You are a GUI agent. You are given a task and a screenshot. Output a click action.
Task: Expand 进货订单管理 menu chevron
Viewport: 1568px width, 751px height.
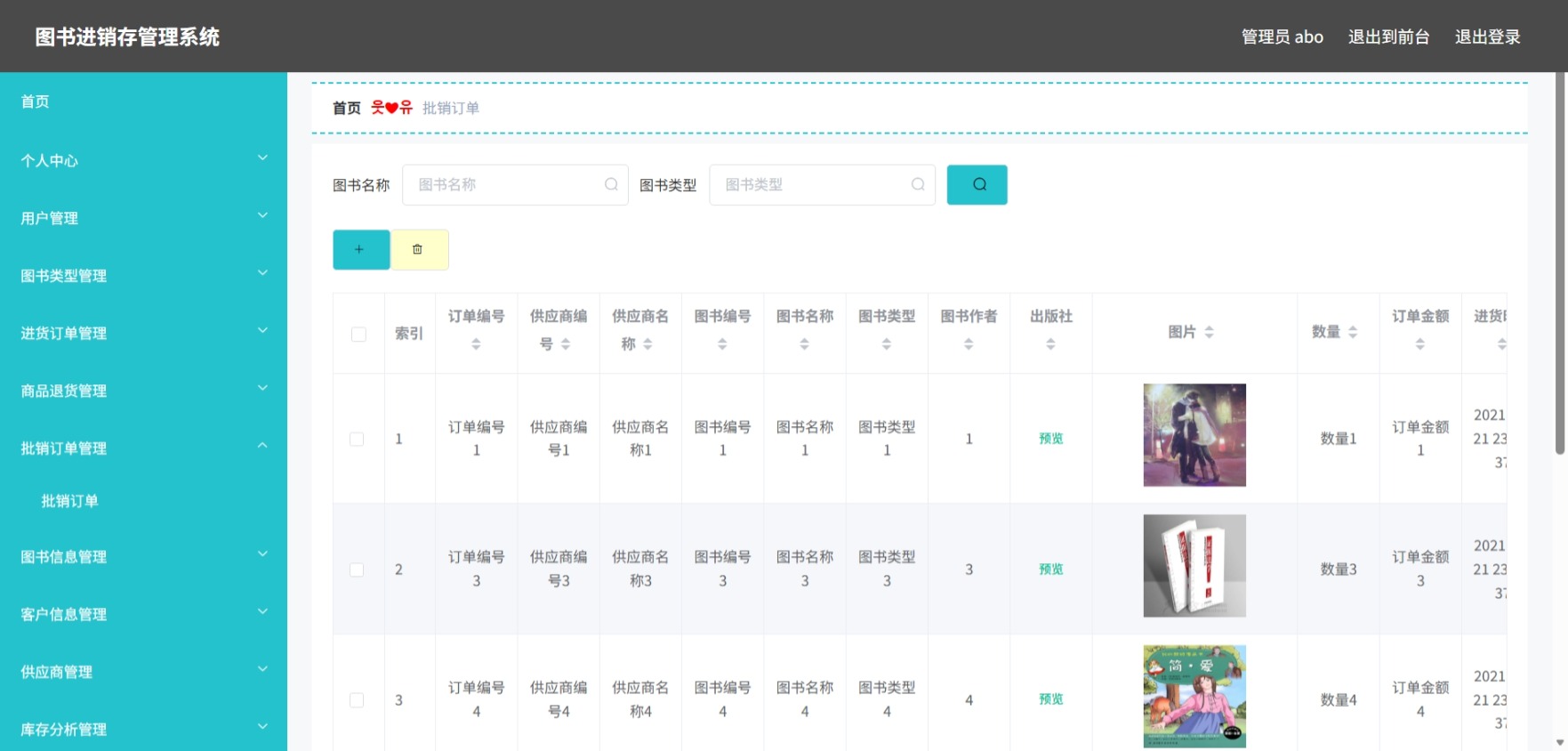(262, 330)
